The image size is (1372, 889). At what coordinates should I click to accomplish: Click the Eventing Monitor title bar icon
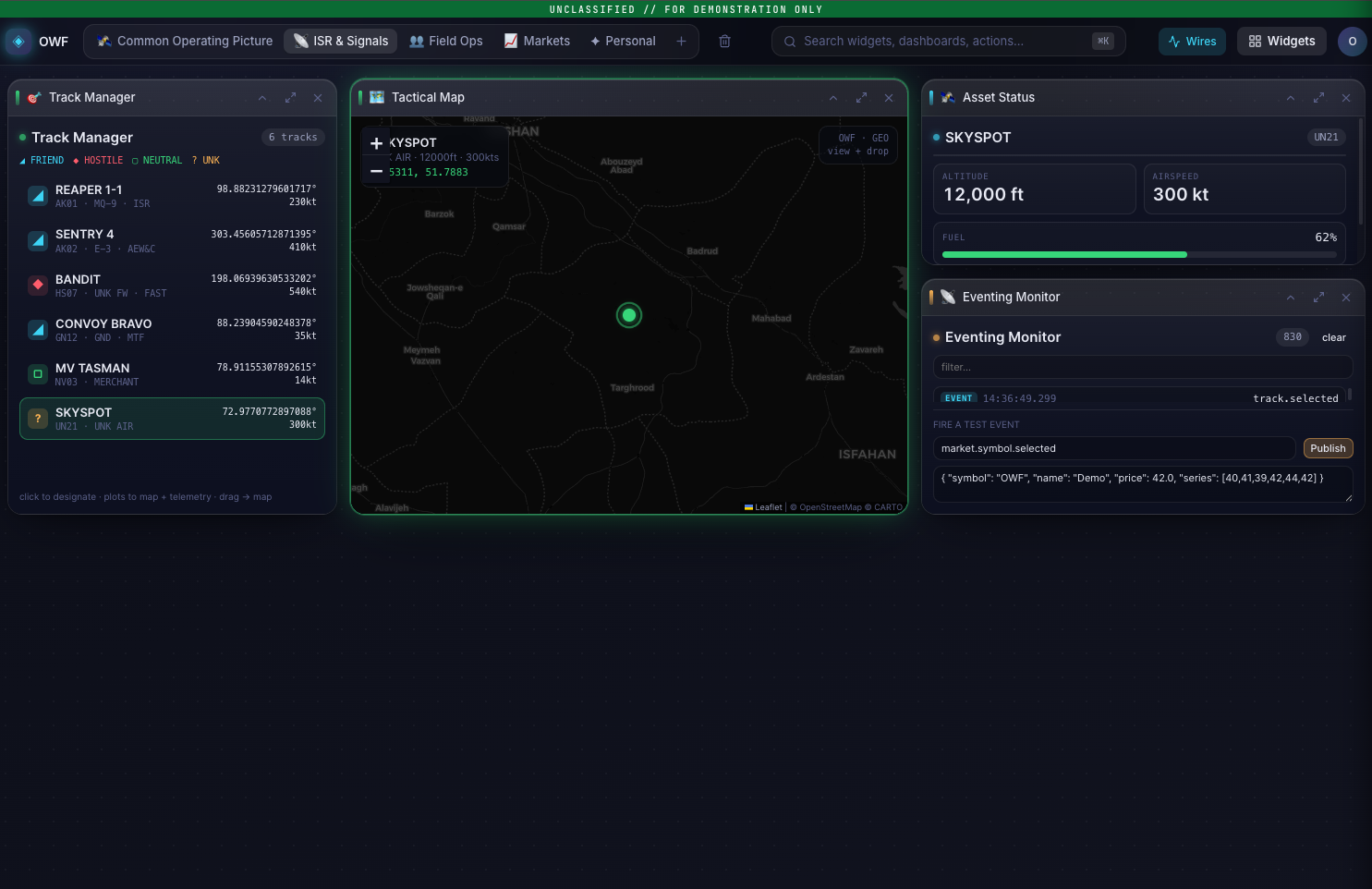pos(948,298)
